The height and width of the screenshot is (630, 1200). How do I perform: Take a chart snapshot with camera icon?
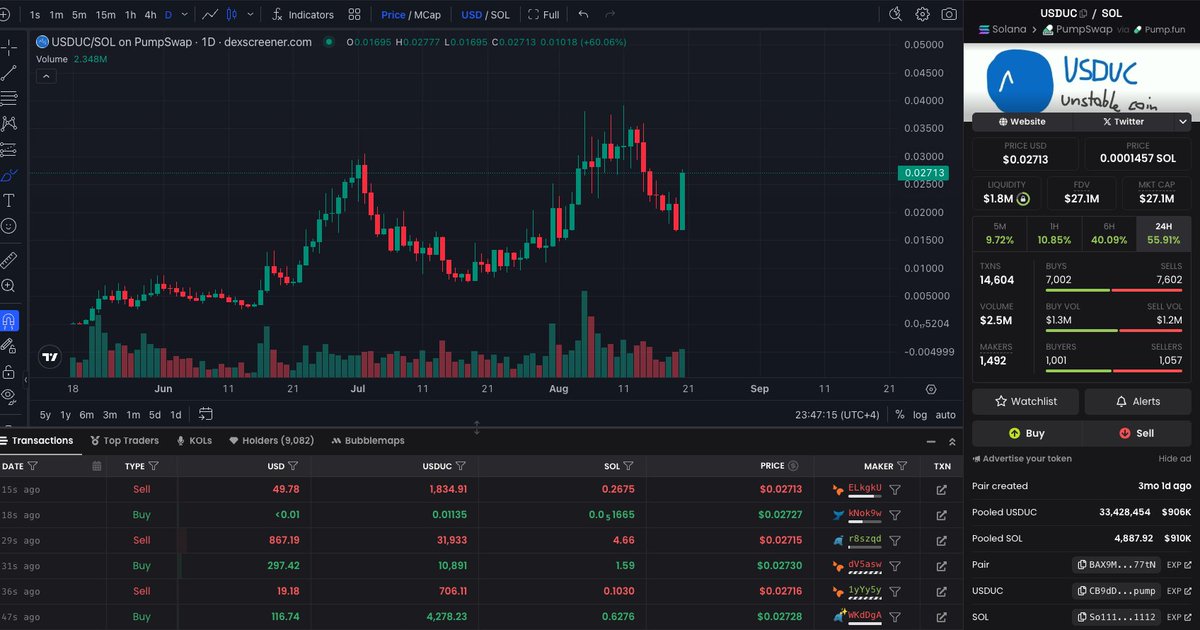(948, 14)
